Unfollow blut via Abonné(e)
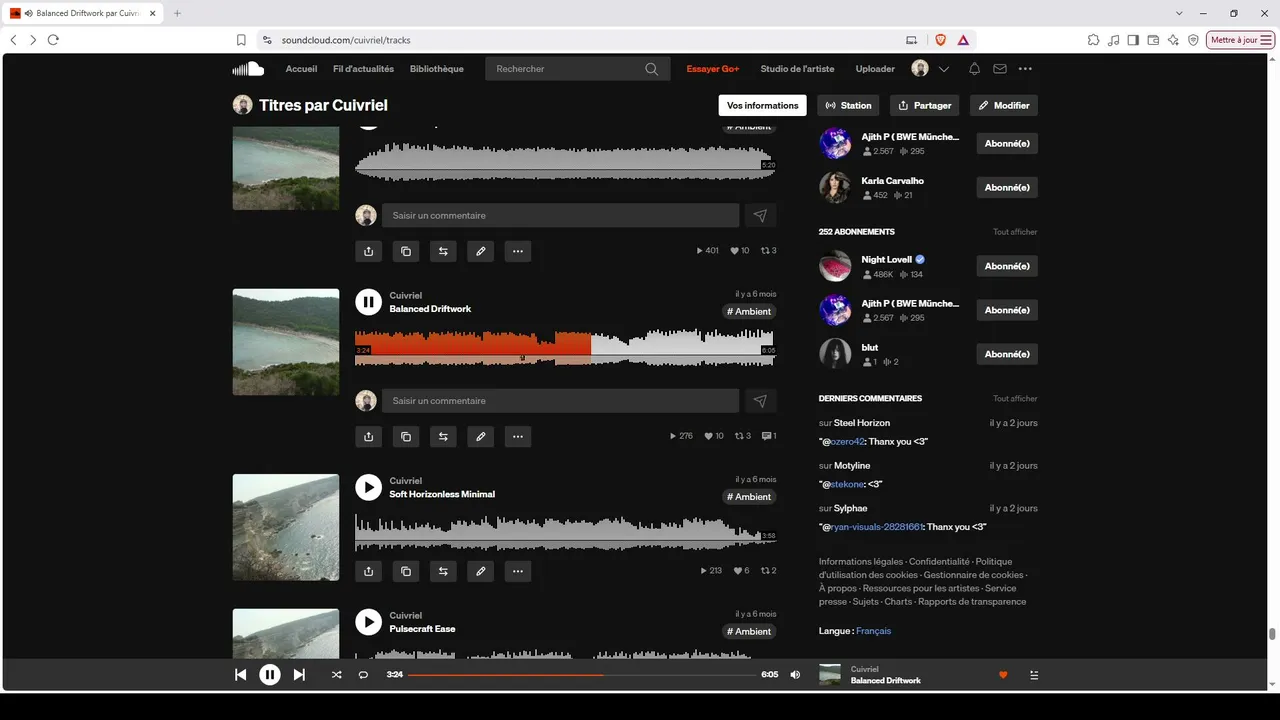1280x720 pixels. pos(1007,354)
